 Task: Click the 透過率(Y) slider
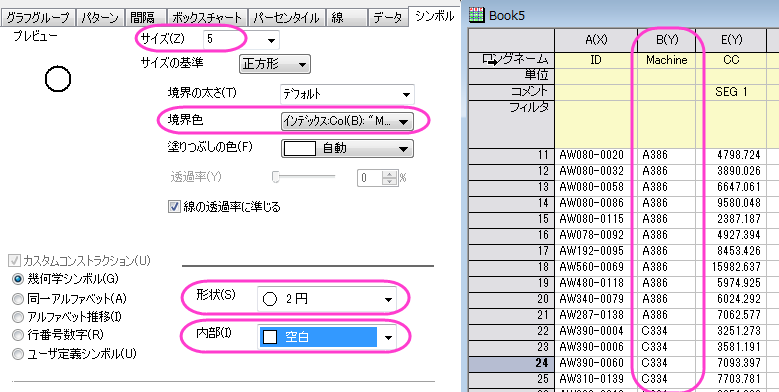pyautogui.click(x=304, y=177)
